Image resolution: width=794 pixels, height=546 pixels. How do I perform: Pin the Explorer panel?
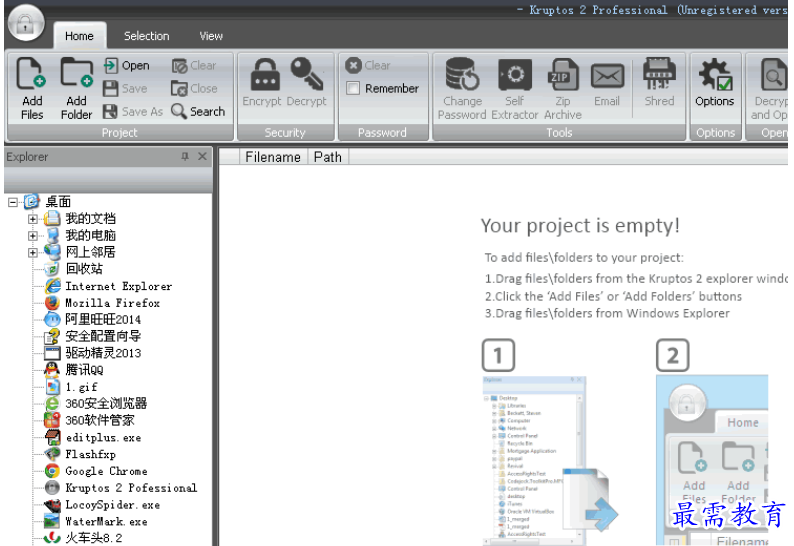[185, 157]
